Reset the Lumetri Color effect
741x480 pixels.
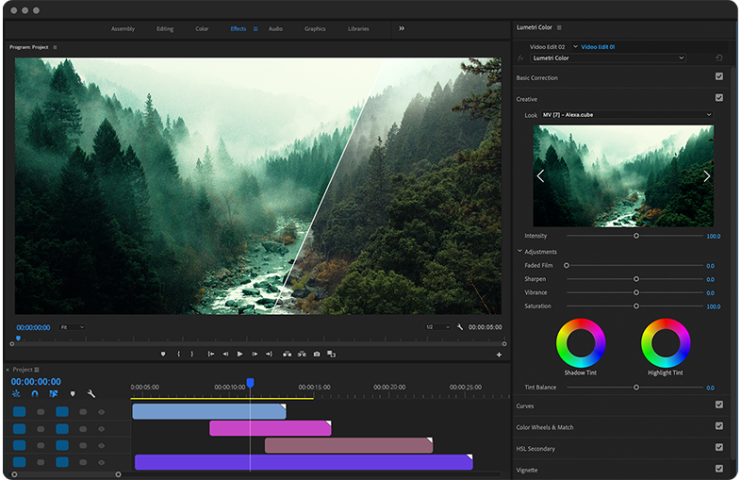coord(719,58)
